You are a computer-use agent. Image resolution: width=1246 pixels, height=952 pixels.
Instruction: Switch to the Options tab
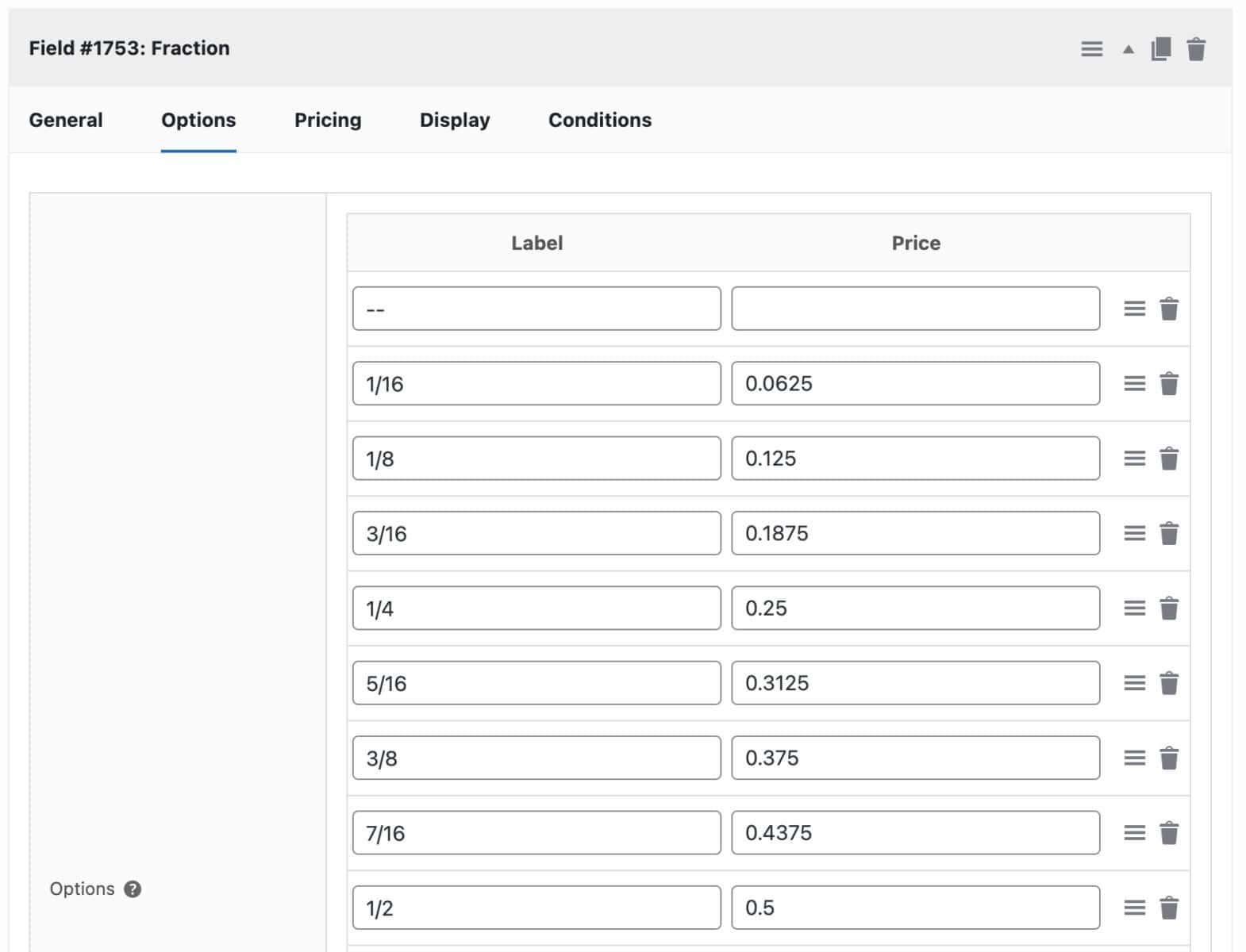[x=198, y=120]
